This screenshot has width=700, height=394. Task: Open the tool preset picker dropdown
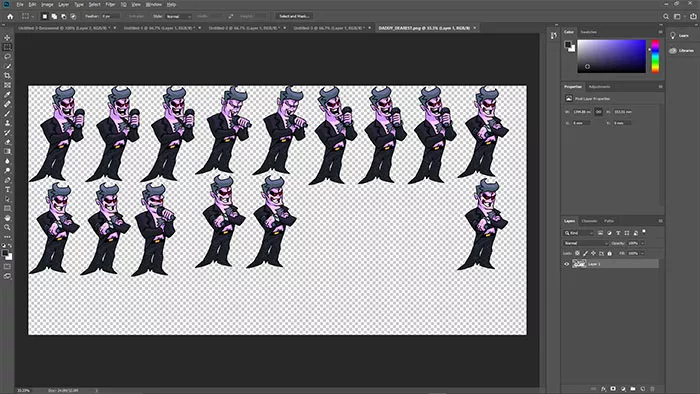pyautogui.click(x=28, y=16)
